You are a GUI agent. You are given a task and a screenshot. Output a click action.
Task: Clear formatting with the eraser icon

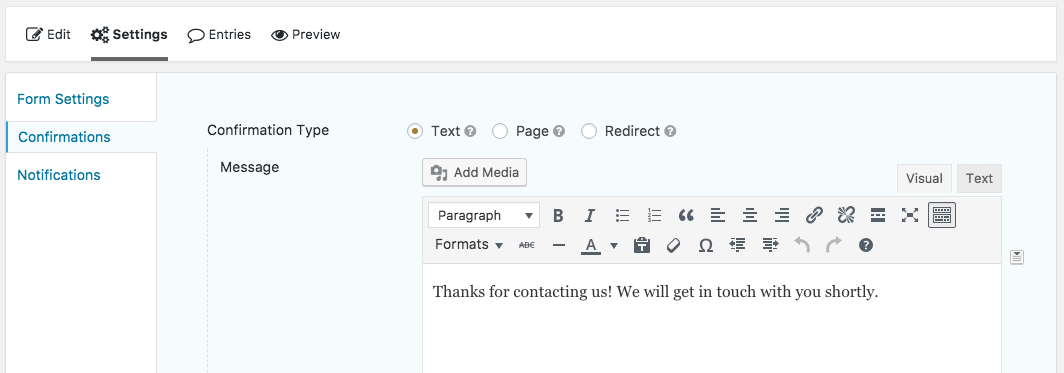[674, 245]
